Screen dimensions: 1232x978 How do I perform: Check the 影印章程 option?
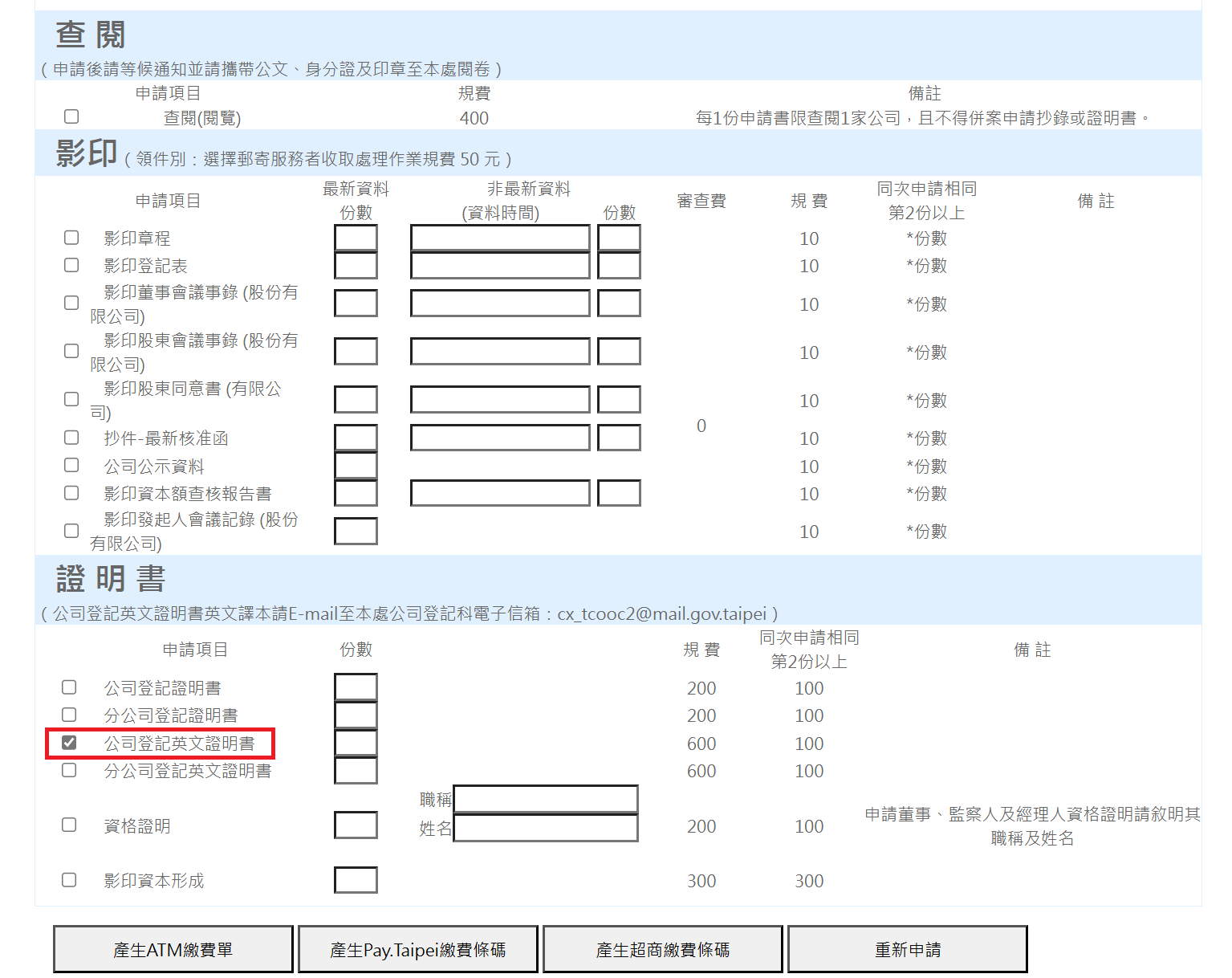[71, 238]
